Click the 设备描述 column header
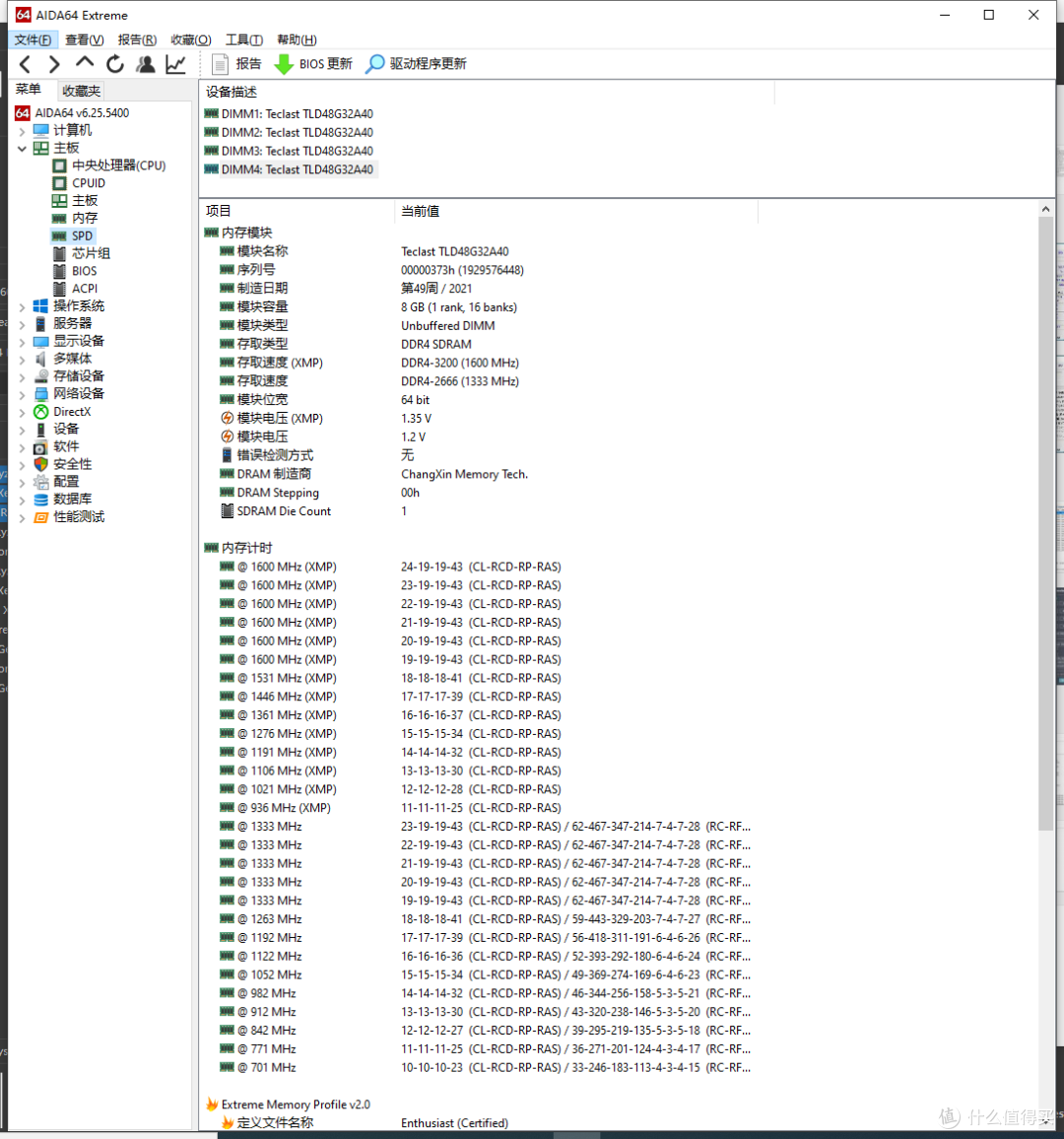 tap(487, 93)
